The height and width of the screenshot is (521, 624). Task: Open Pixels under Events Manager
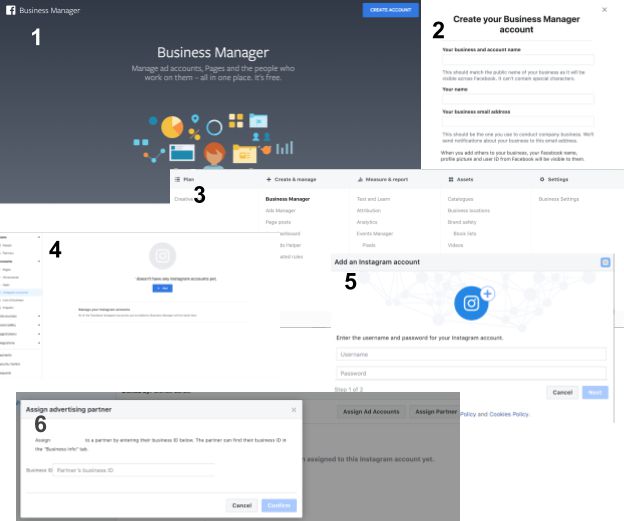[x=369, y=245]
